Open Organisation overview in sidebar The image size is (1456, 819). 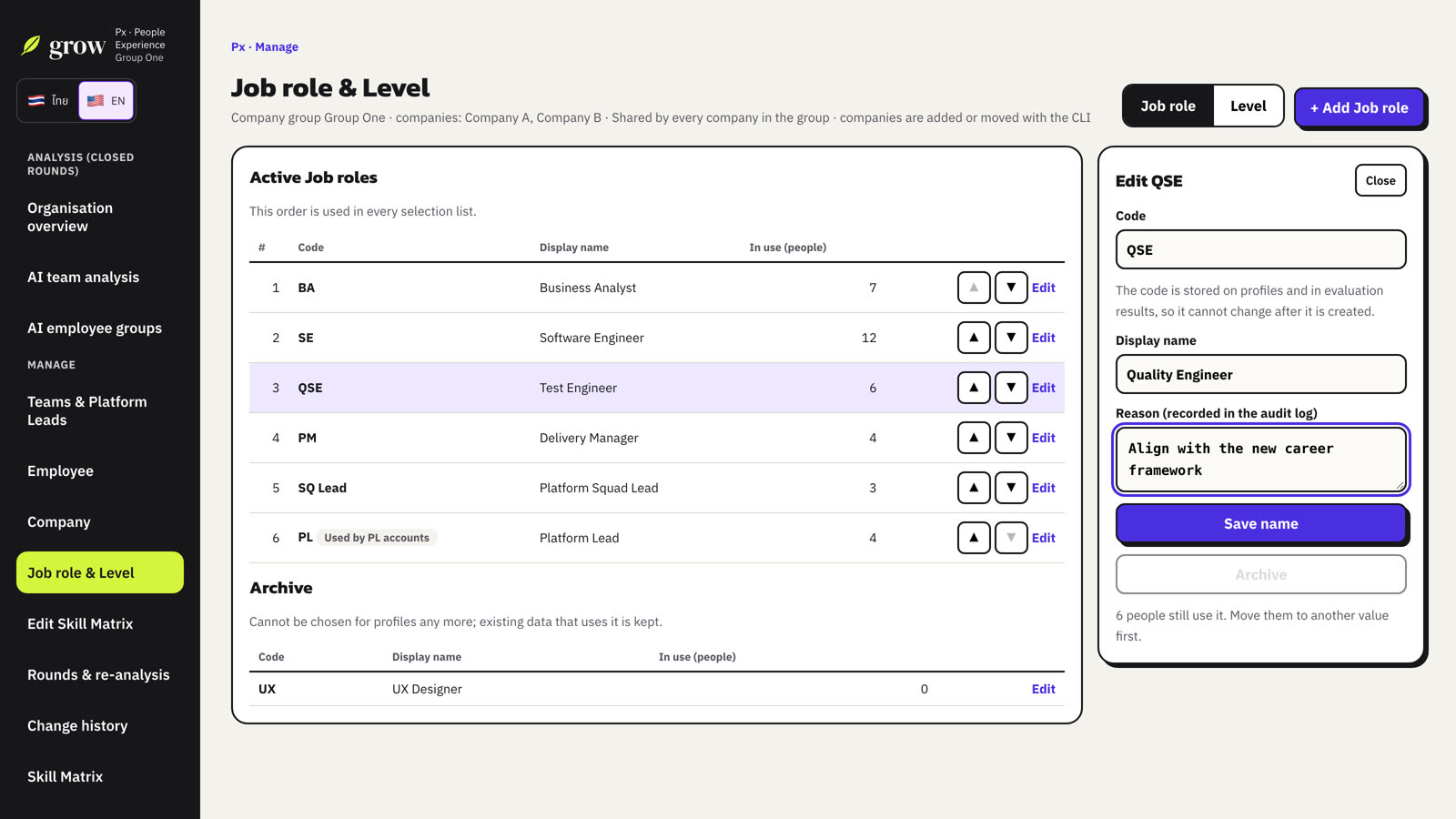(x=100, y=217)
